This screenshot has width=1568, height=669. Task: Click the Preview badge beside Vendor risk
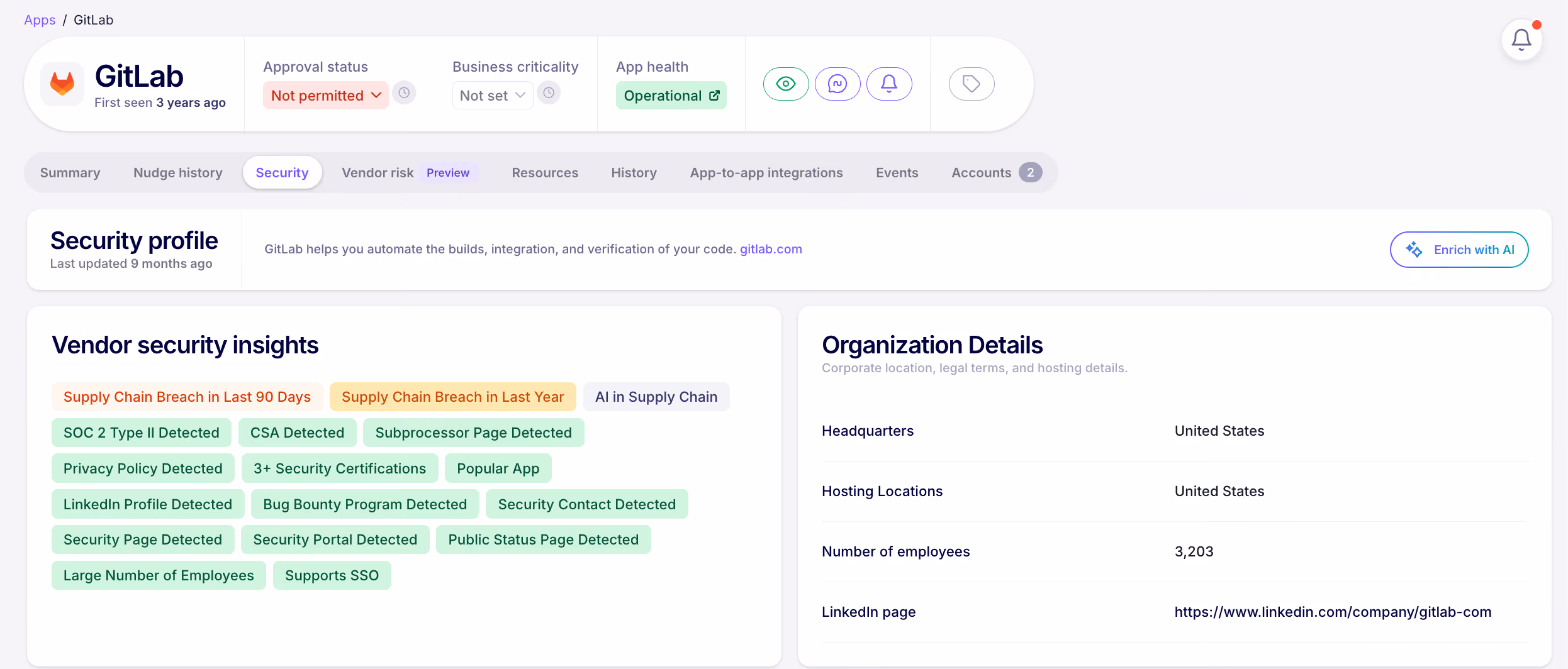[x=448, y=173]
